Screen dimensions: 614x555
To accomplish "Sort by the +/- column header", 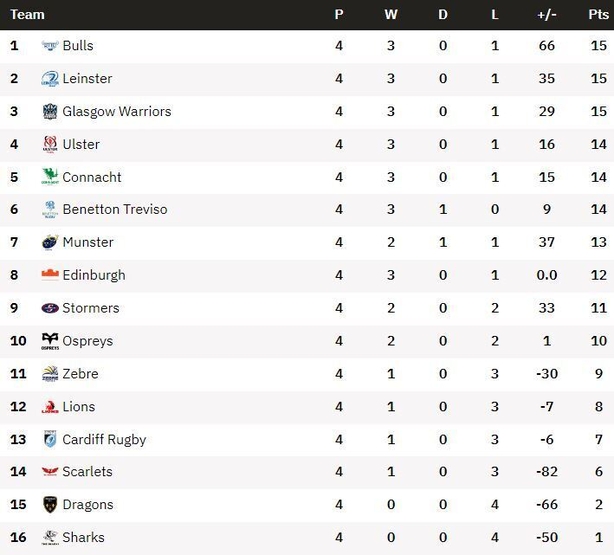I will 547,14.
